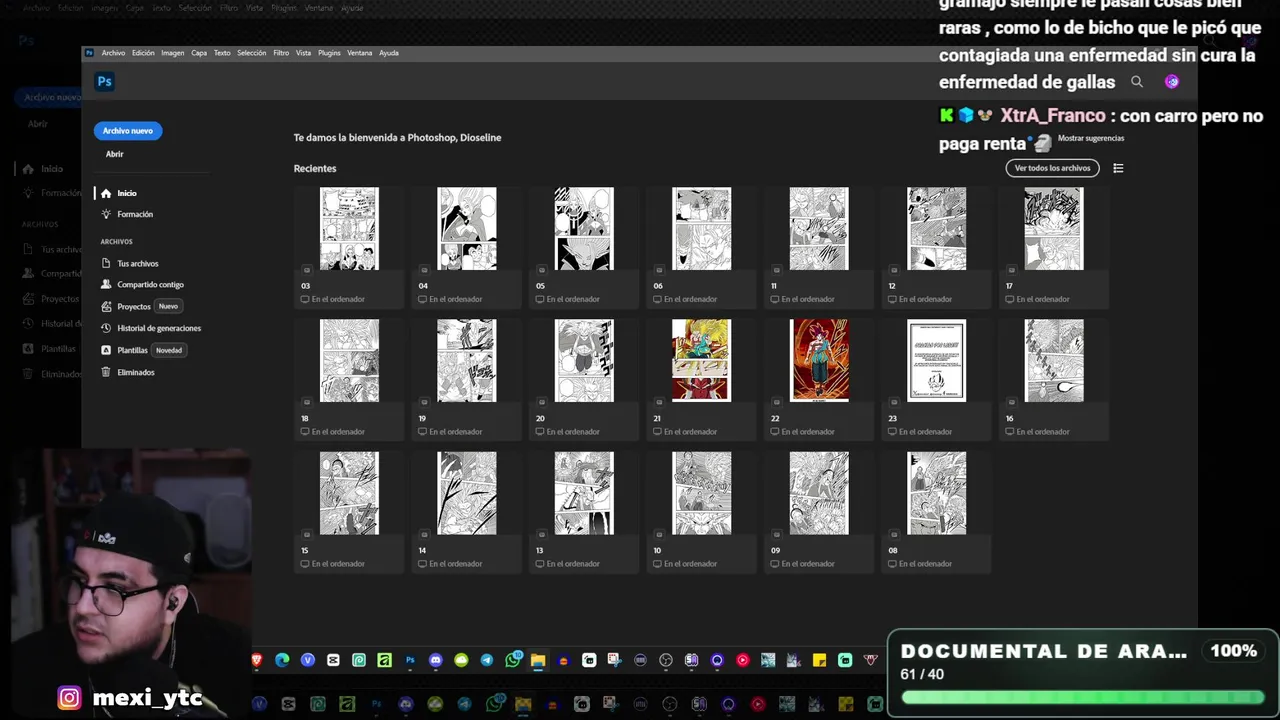This screenshot has height=720, width=1280.
Task: Click the Inicio home icon
Action: tap(106, 193)
